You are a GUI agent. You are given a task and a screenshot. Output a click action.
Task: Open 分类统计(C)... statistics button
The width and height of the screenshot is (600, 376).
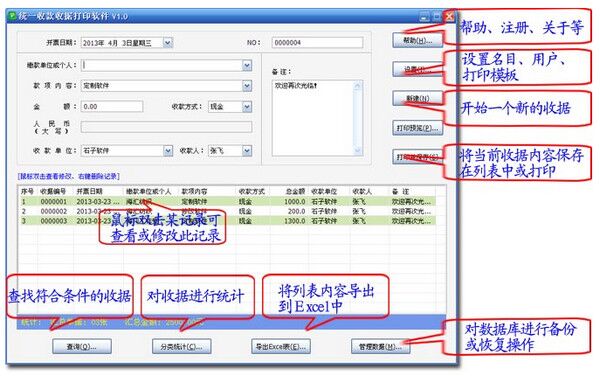tap(181, 347)
